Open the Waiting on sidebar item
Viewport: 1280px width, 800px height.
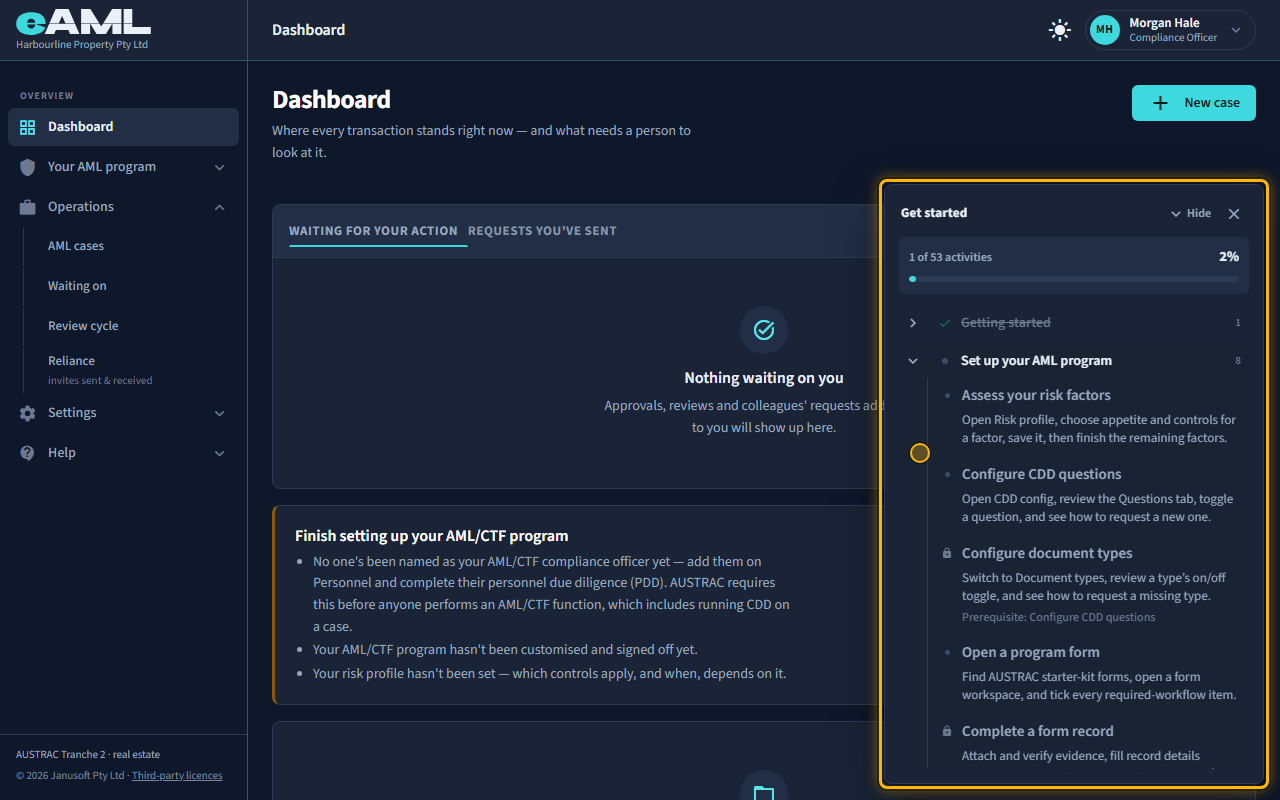(x=77, y=286)
